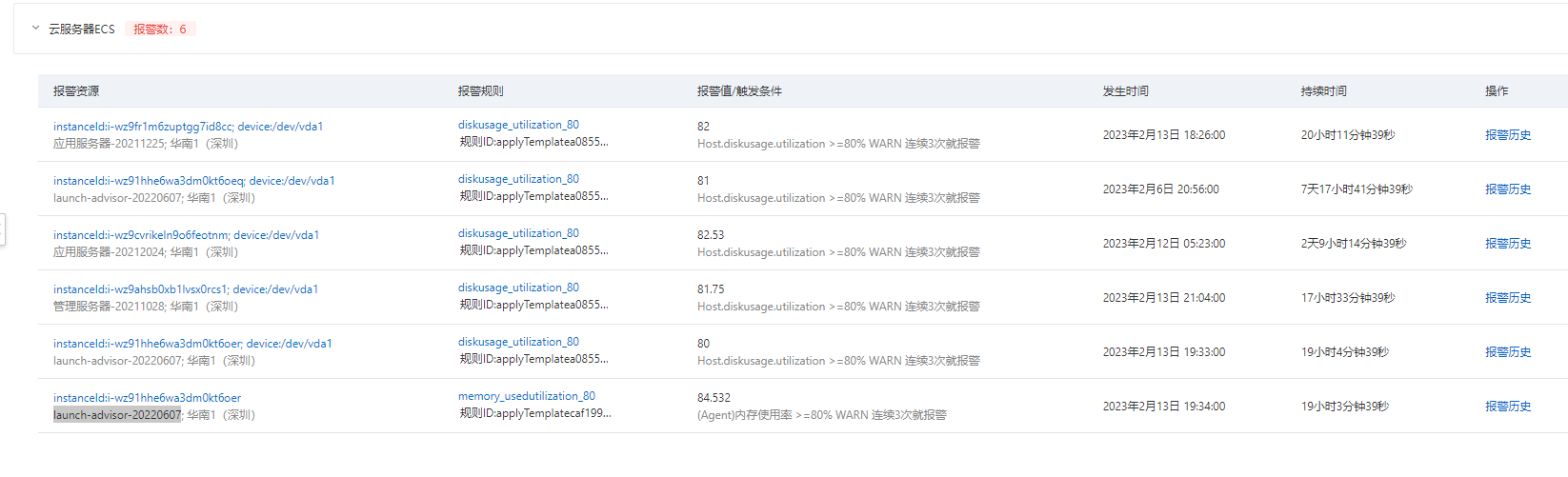Image resolution: width=1568 pixels, height=477 pixels.
Task: Click the 报警数: 6 red badge
Action: [x=160, y=30]
